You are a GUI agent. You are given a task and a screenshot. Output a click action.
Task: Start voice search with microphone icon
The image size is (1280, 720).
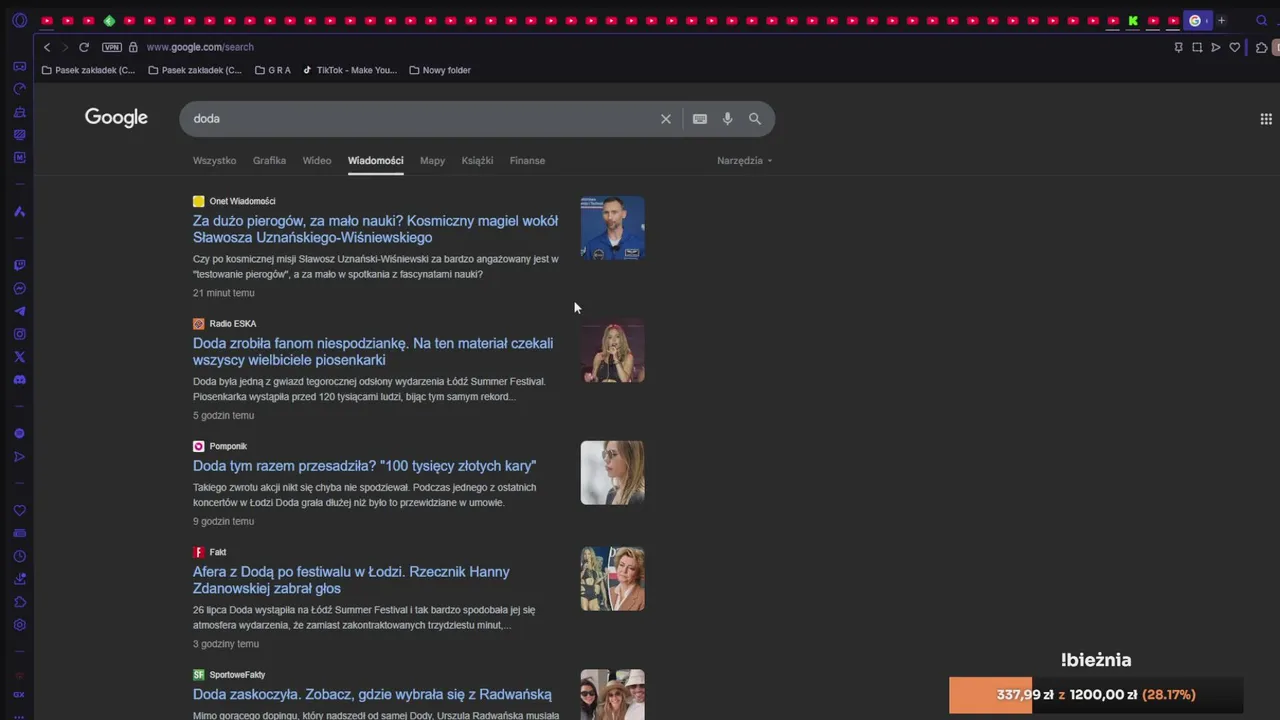click(x=727, y=119)
